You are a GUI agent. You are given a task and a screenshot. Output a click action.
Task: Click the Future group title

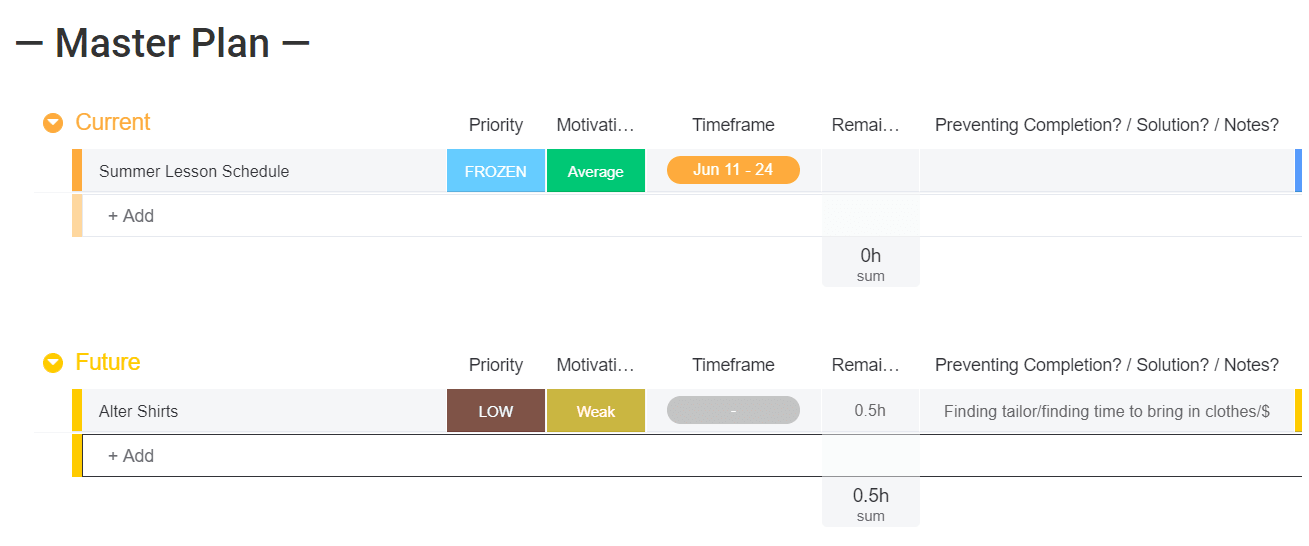[108, 362]
